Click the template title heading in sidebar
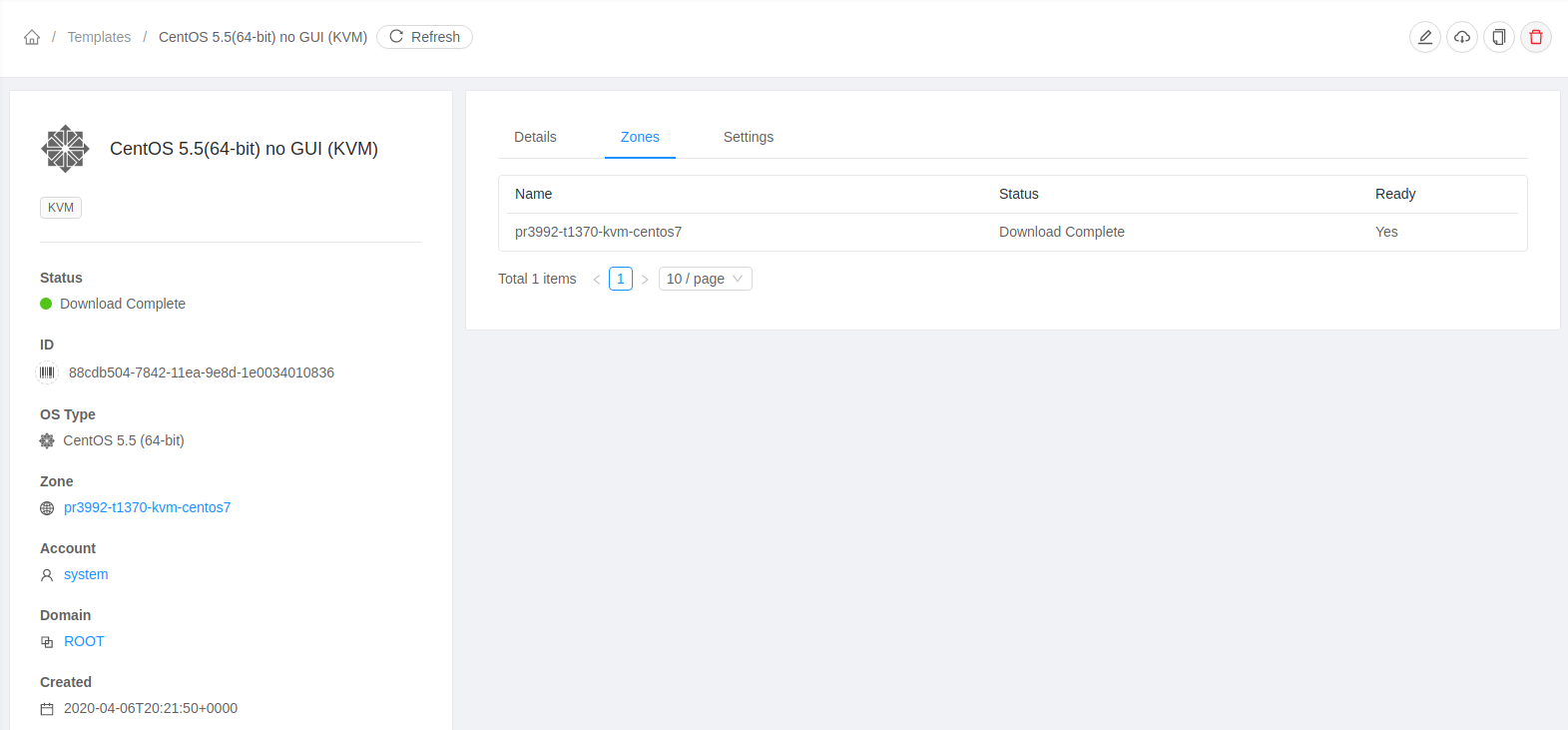The image size is (1568, 730). 244,149
